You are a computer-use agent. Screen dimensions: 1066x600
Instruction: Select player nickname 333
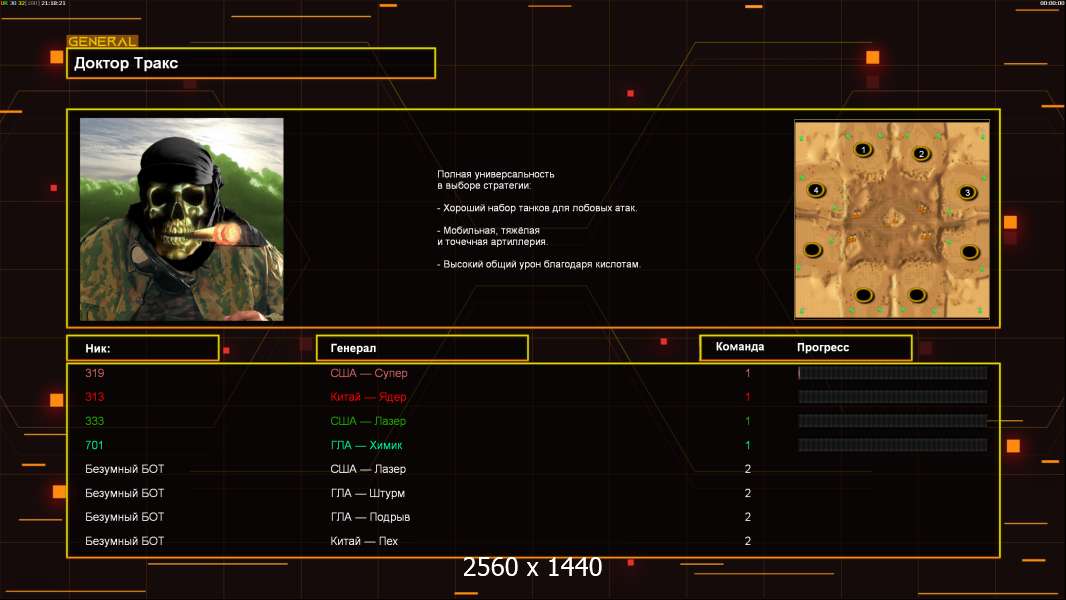[95, 421]
